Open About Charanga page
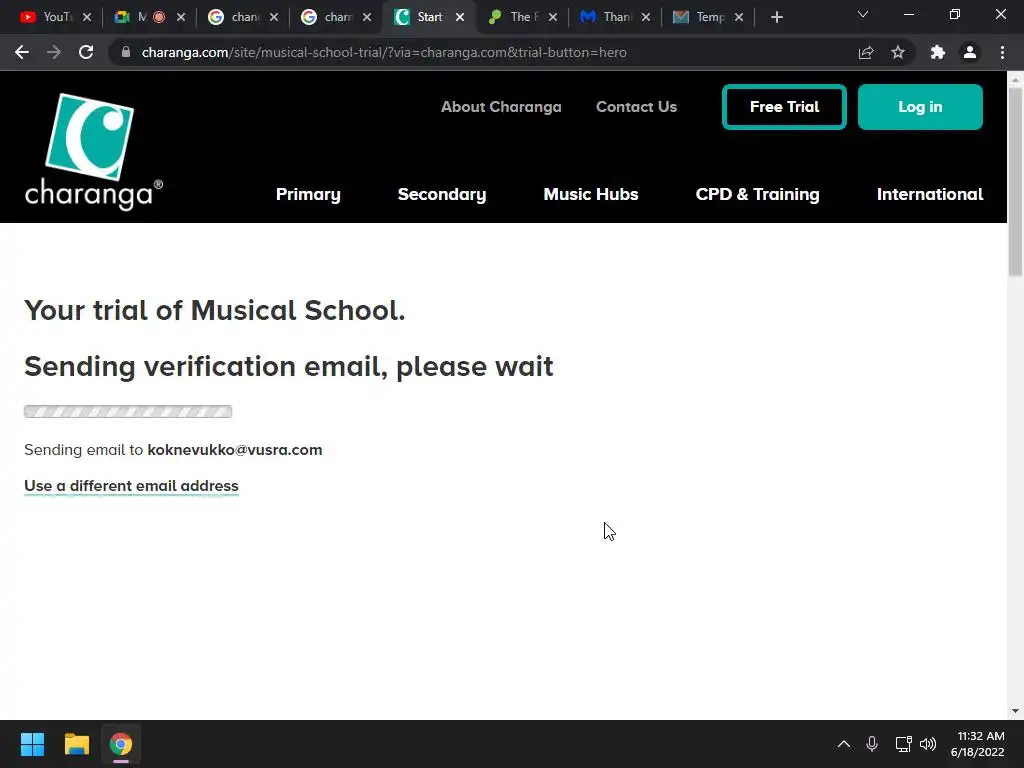Viewport: 1024px width, 768px height. (501, 106)
